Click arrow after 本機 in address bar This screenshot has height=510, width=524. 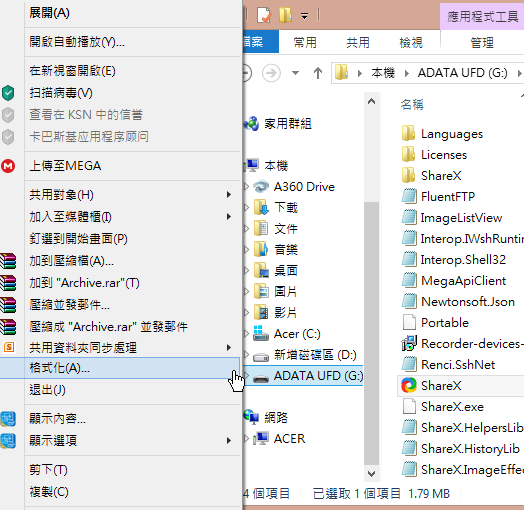(x=407, y=73)
